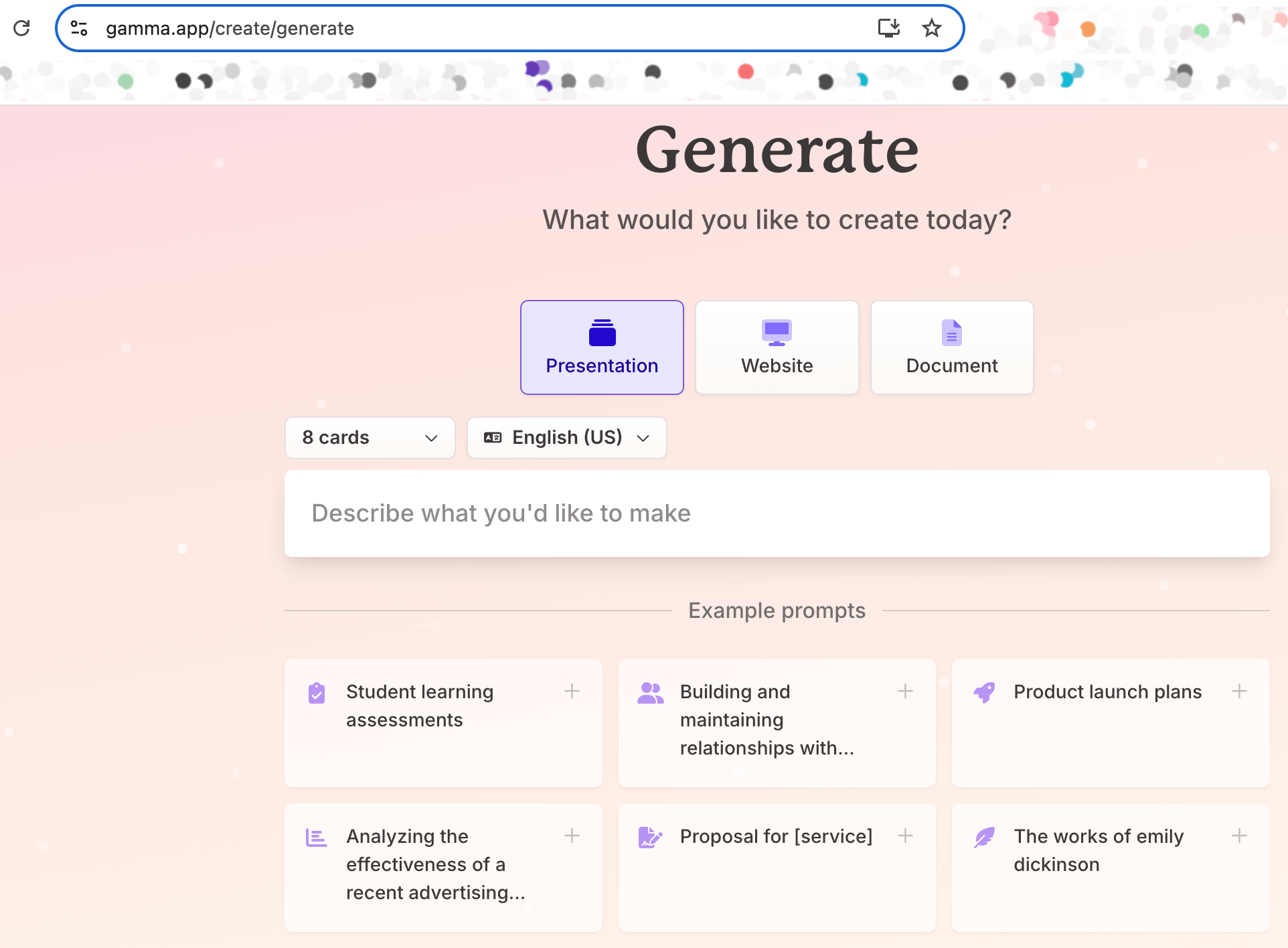Click the install app icon in address bar
Image resolution: width=1288 pixels, height=948 pixels.
tap(889, 28)
